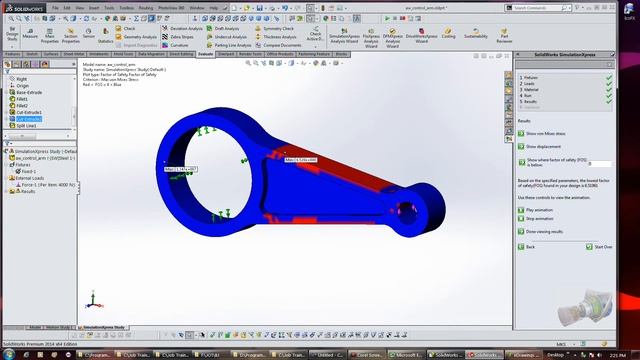Expand the Results folder
This screenshot has height=360, width=640.
click(x=6, y=191)
